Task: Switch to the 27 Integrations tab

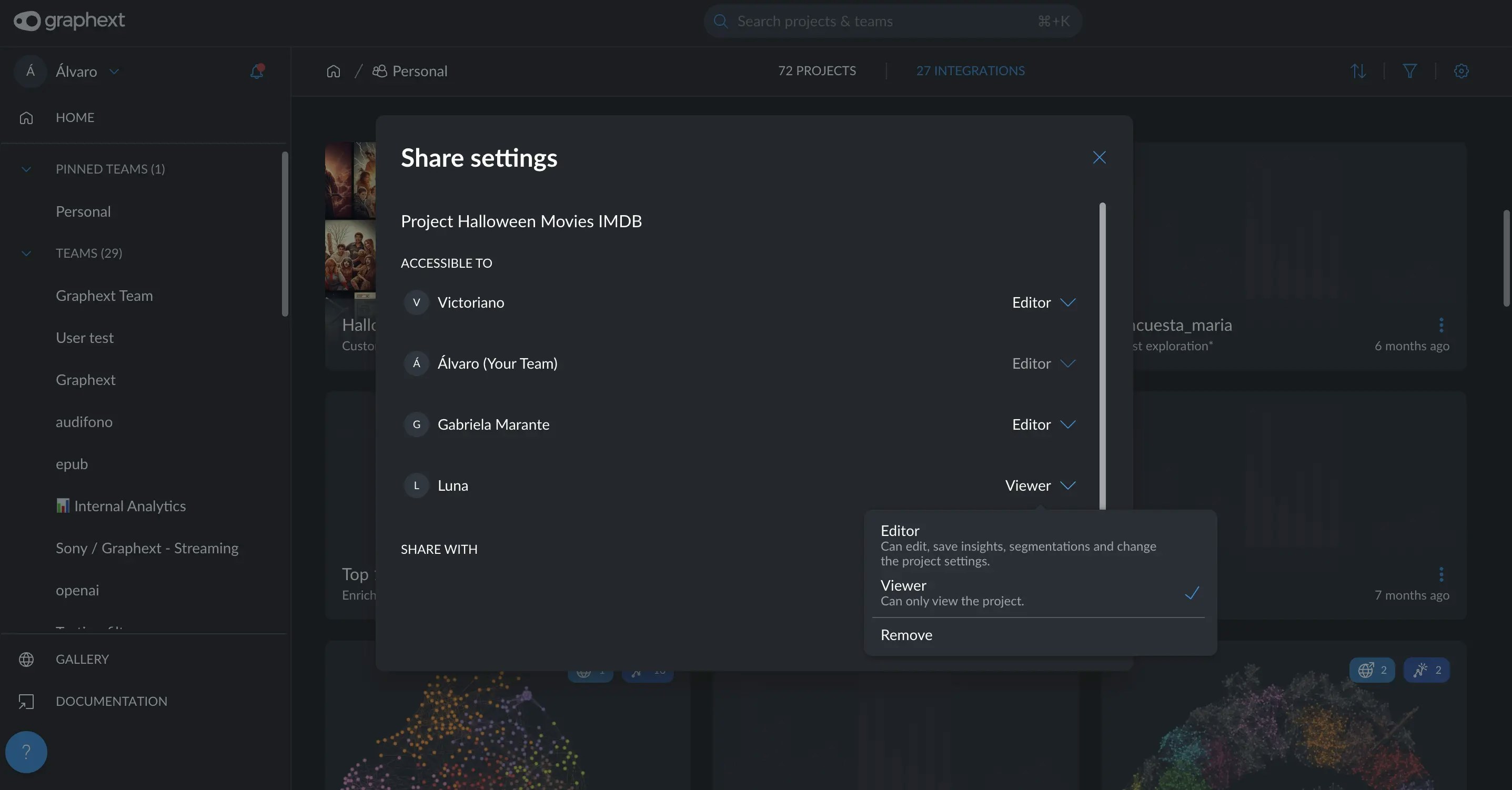Action: tap(970, 70)
